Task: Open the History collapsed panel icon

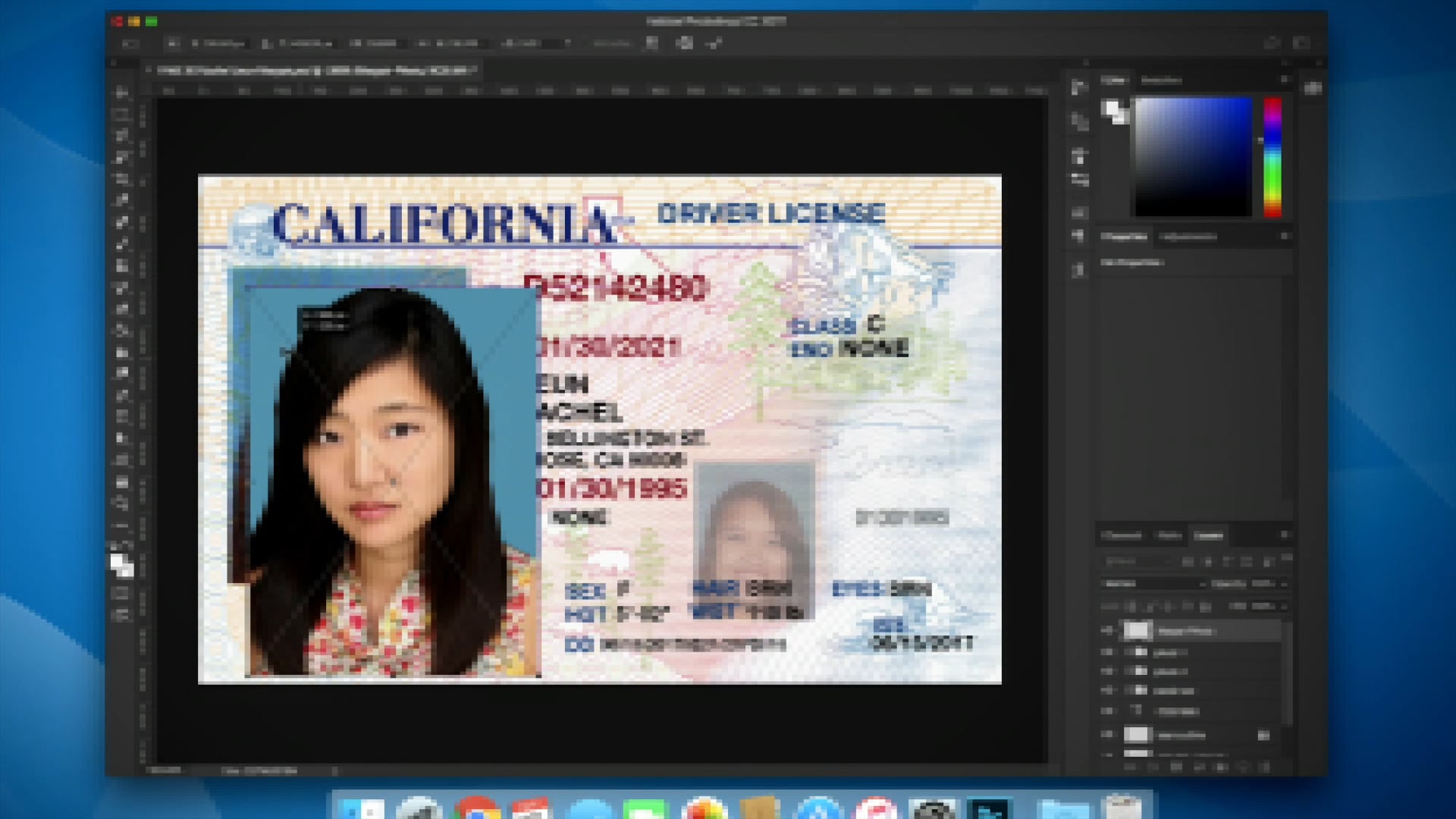Action: click(x=1079, y=88)
